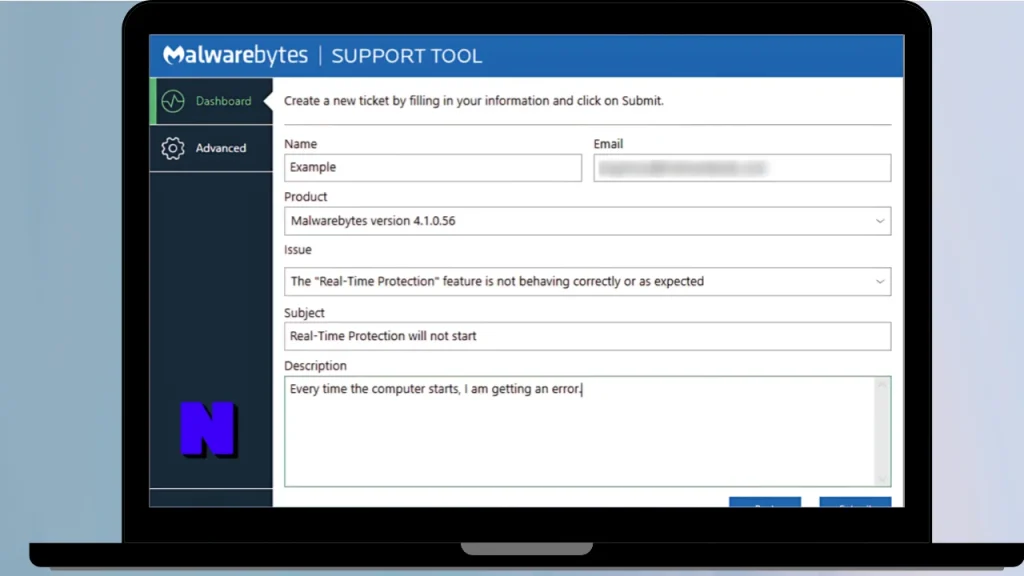Open the Dashboard tab
This screenshot has height=576, width=1024.
coord(212,101)
